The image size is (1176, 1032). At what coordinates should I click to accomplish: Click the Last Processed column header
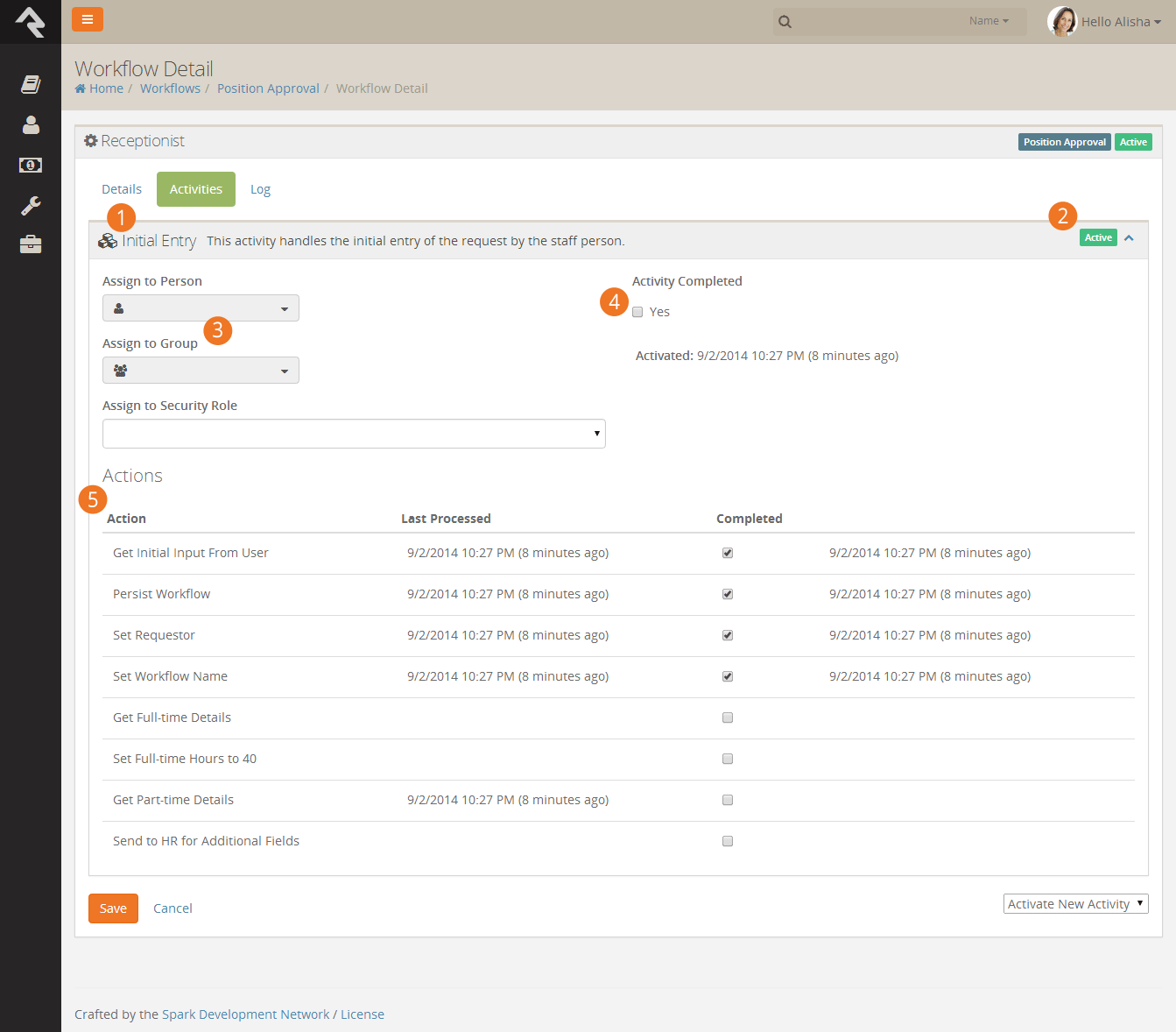[x=446, y=519]
